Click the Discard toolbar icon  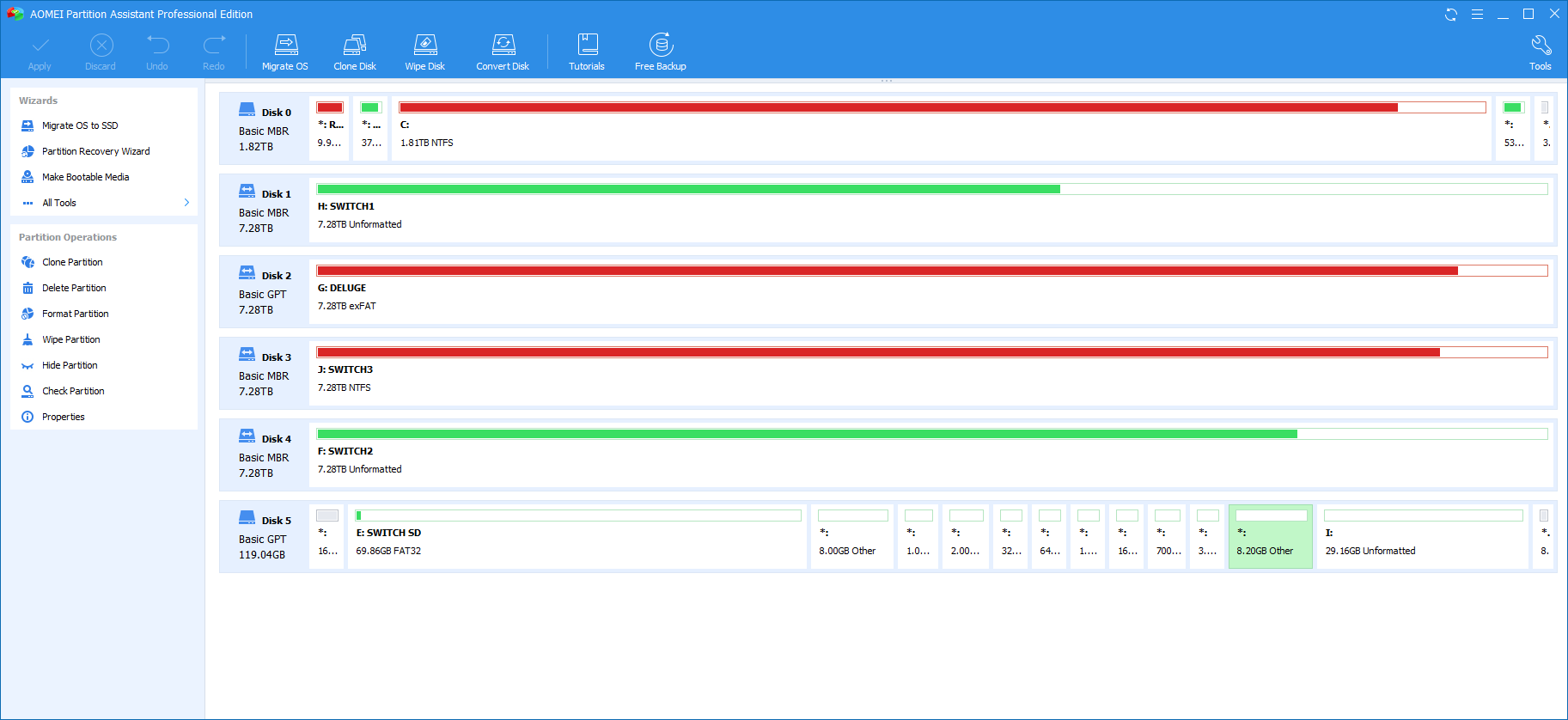click(x=101, y=45)
